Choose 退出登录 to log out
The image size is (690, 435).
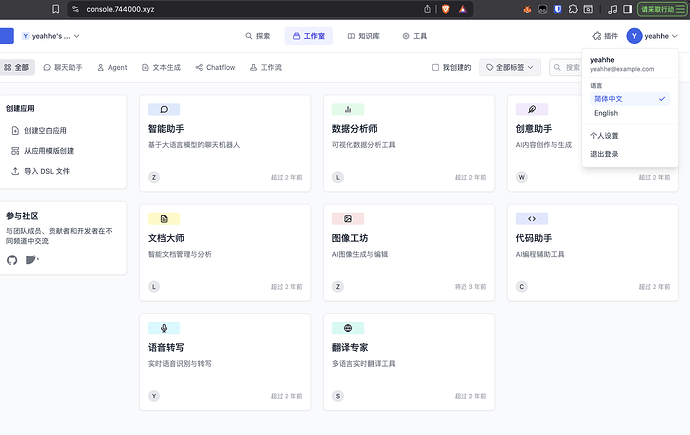pos(604,154)
